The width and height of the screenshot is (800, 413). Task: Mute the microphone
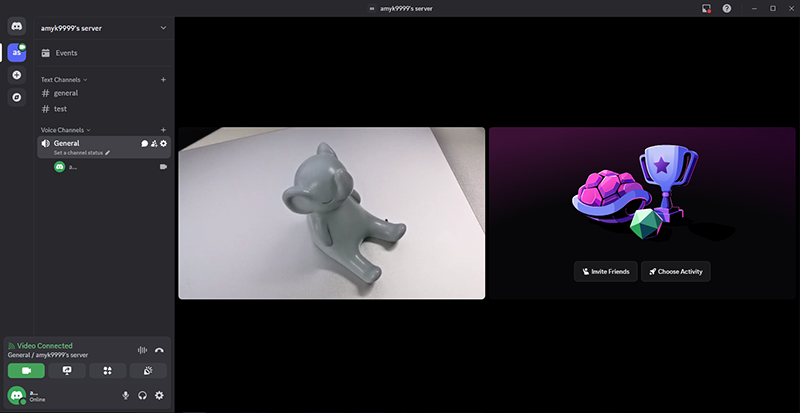(126, 395)
